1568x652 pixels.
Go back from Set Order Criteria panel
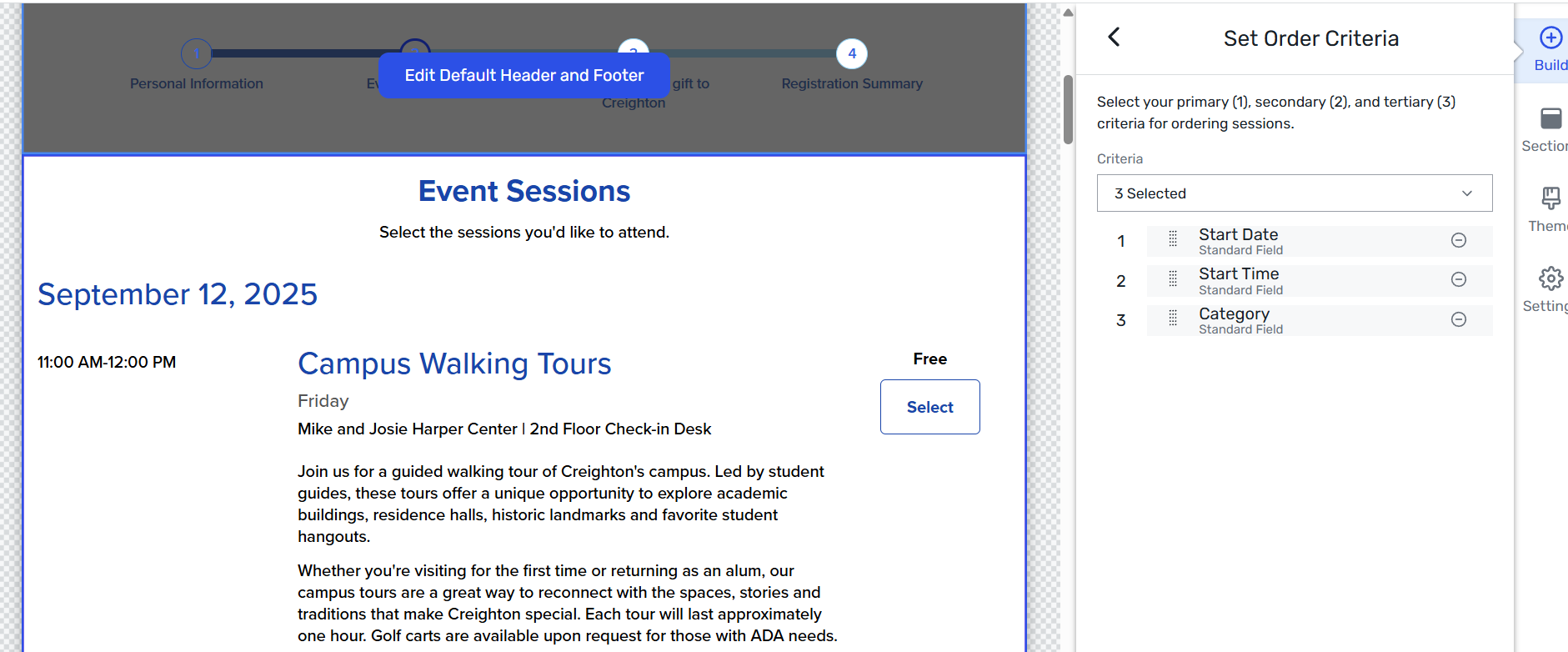1114,38
